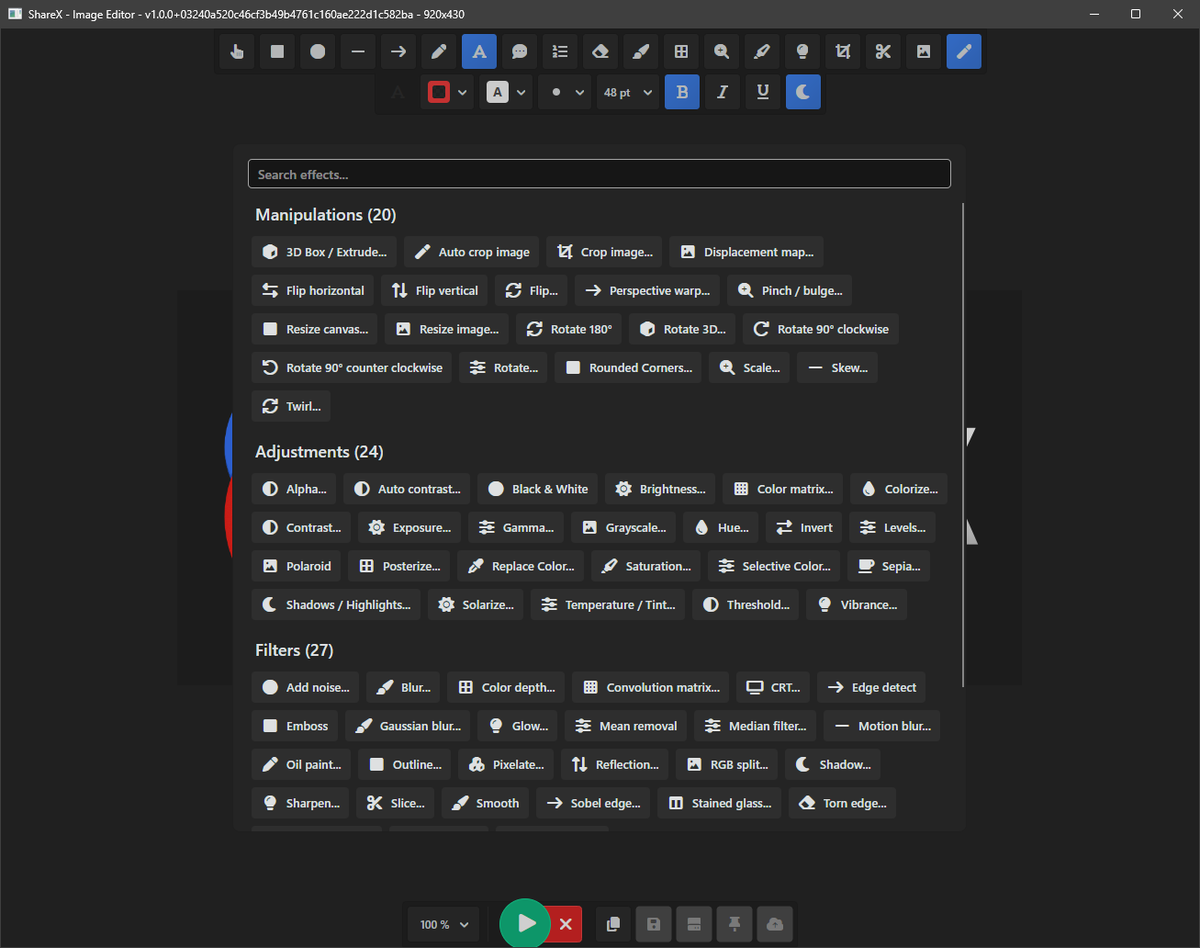Apply Auto crop image

[472, 252]
